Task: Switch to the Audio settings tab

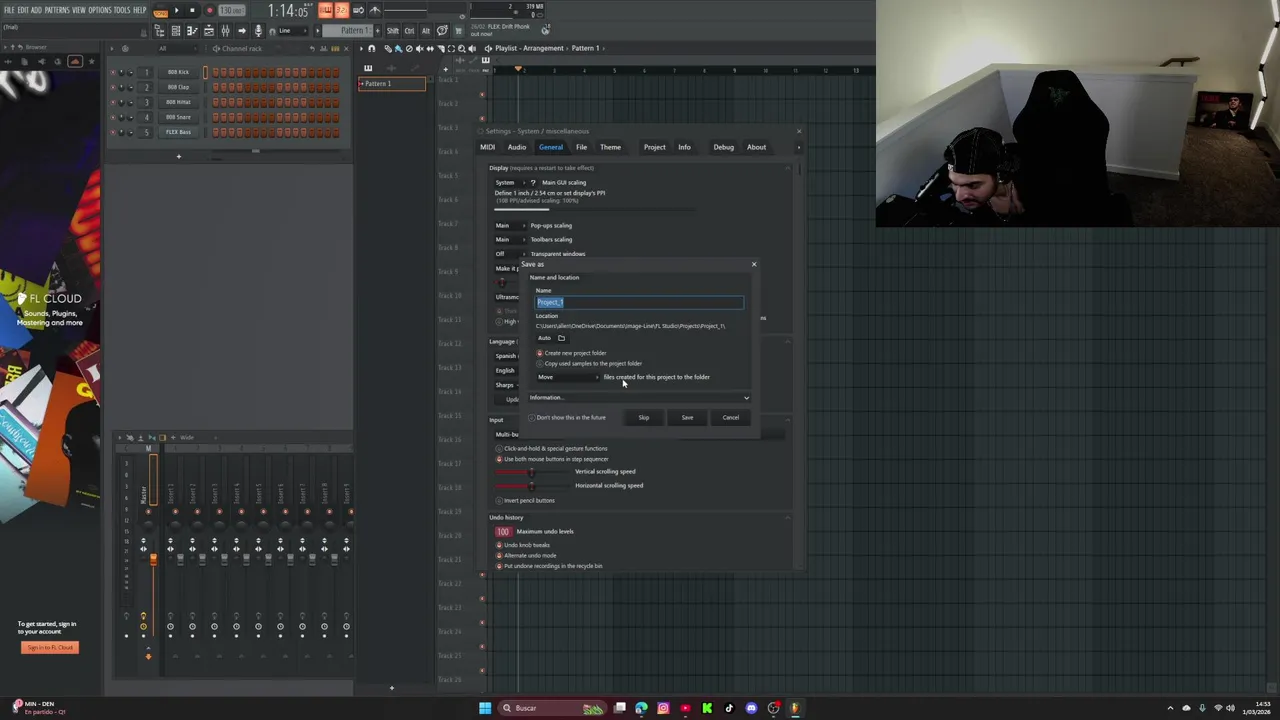Action: tap(516, 147)
